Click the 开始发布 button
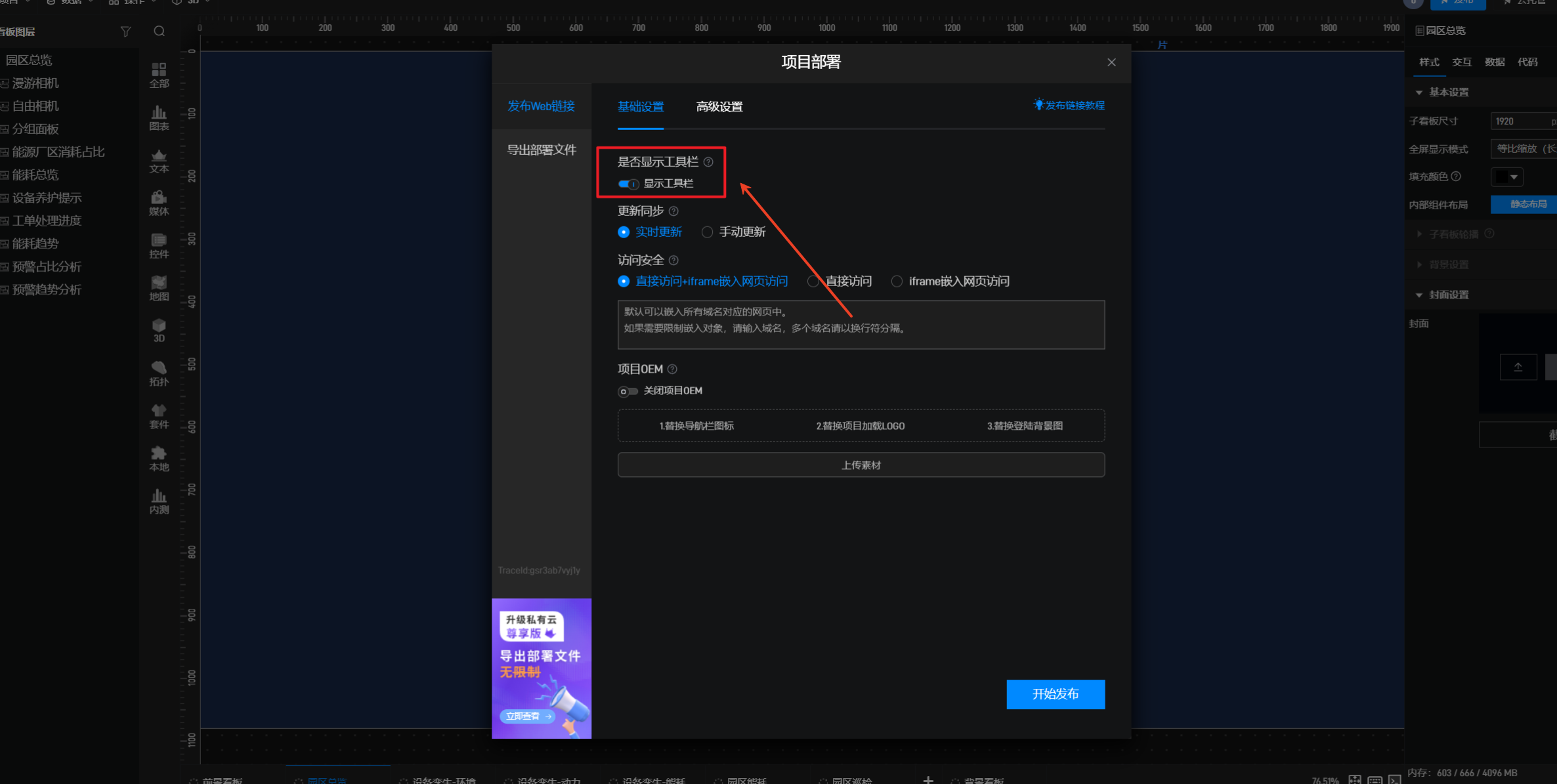Screen dimensions: 1557x784 (x=1055, y=694)
